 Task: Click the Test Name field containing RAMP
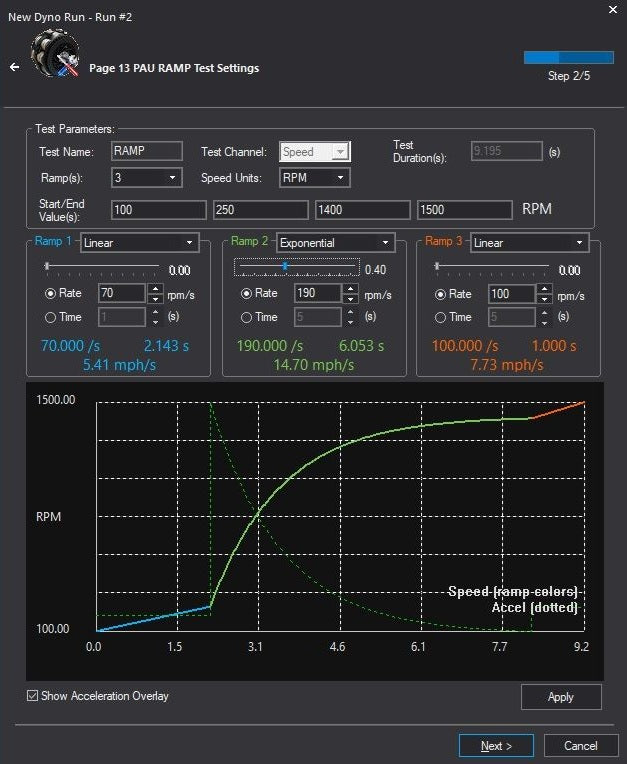[147, 151]
